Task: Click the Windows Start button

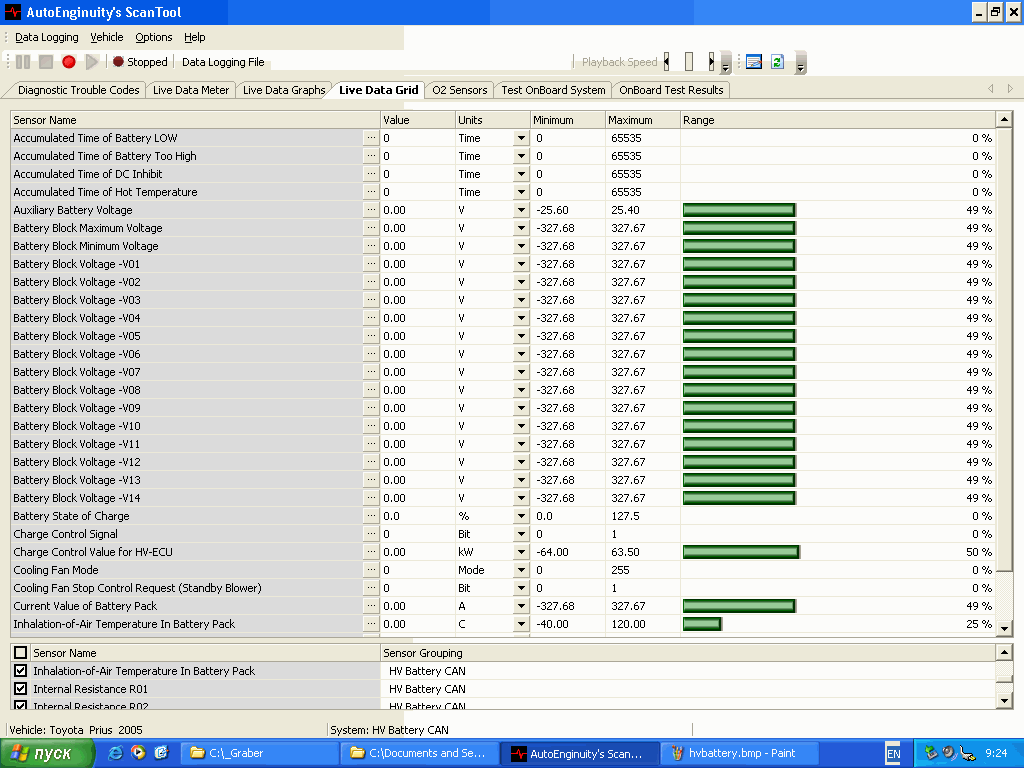Action: 42,753
